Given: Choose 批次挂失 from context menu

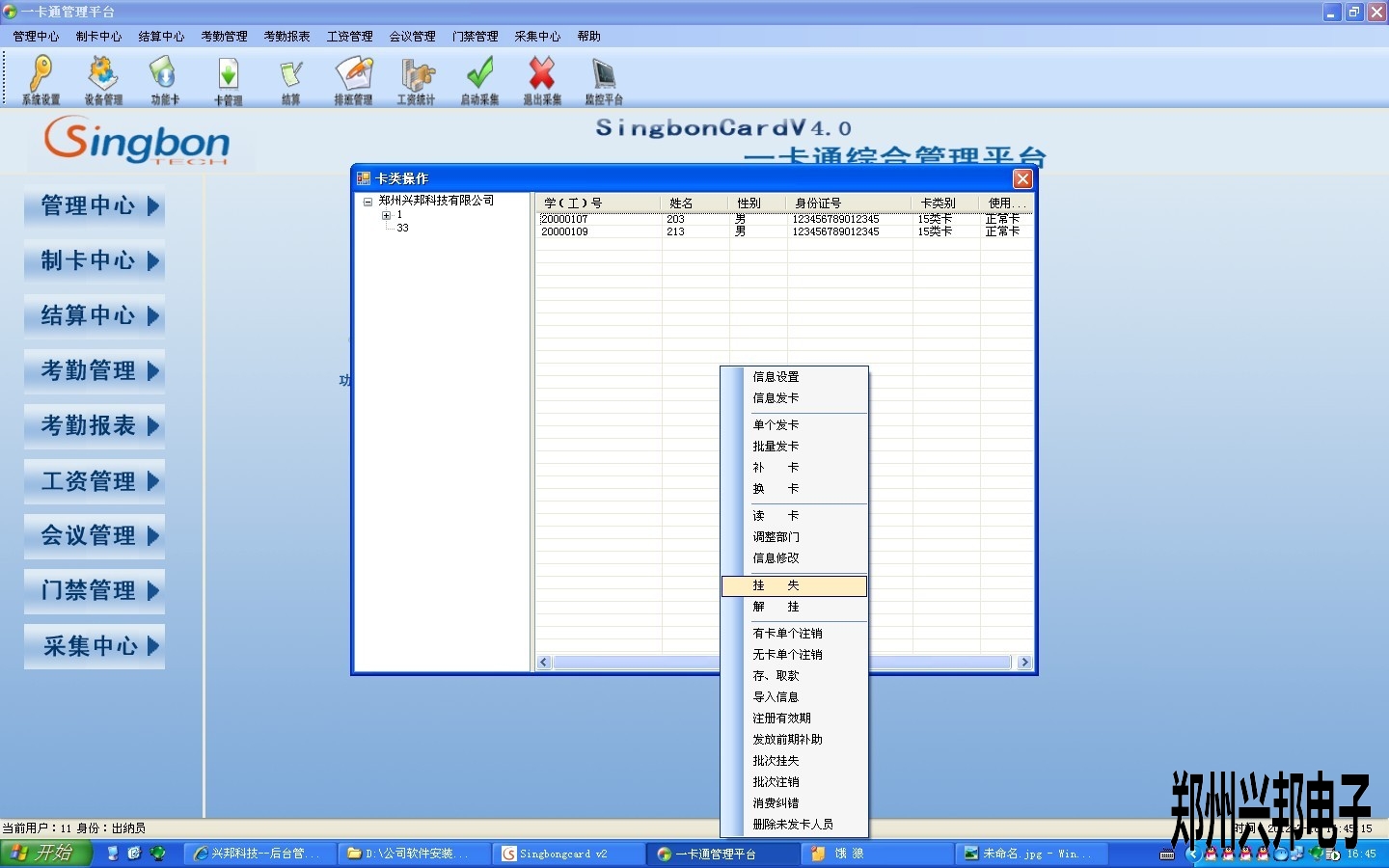Looking at the screenshot, I should pos(794,761).
